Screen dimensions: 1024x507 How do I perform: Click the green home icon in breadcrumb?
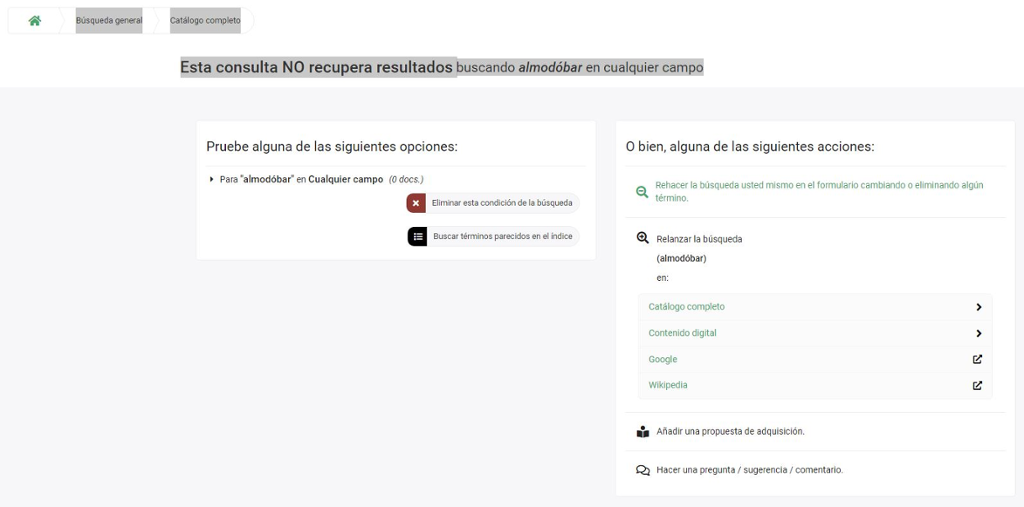pos(35,21)
